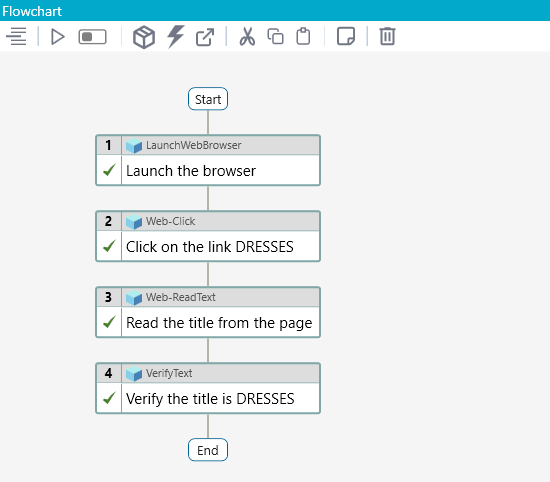The width and height of the screenshot is (550, 482).
Task: Toggle the switch next to the play button
Action: [x=92, y=37]
